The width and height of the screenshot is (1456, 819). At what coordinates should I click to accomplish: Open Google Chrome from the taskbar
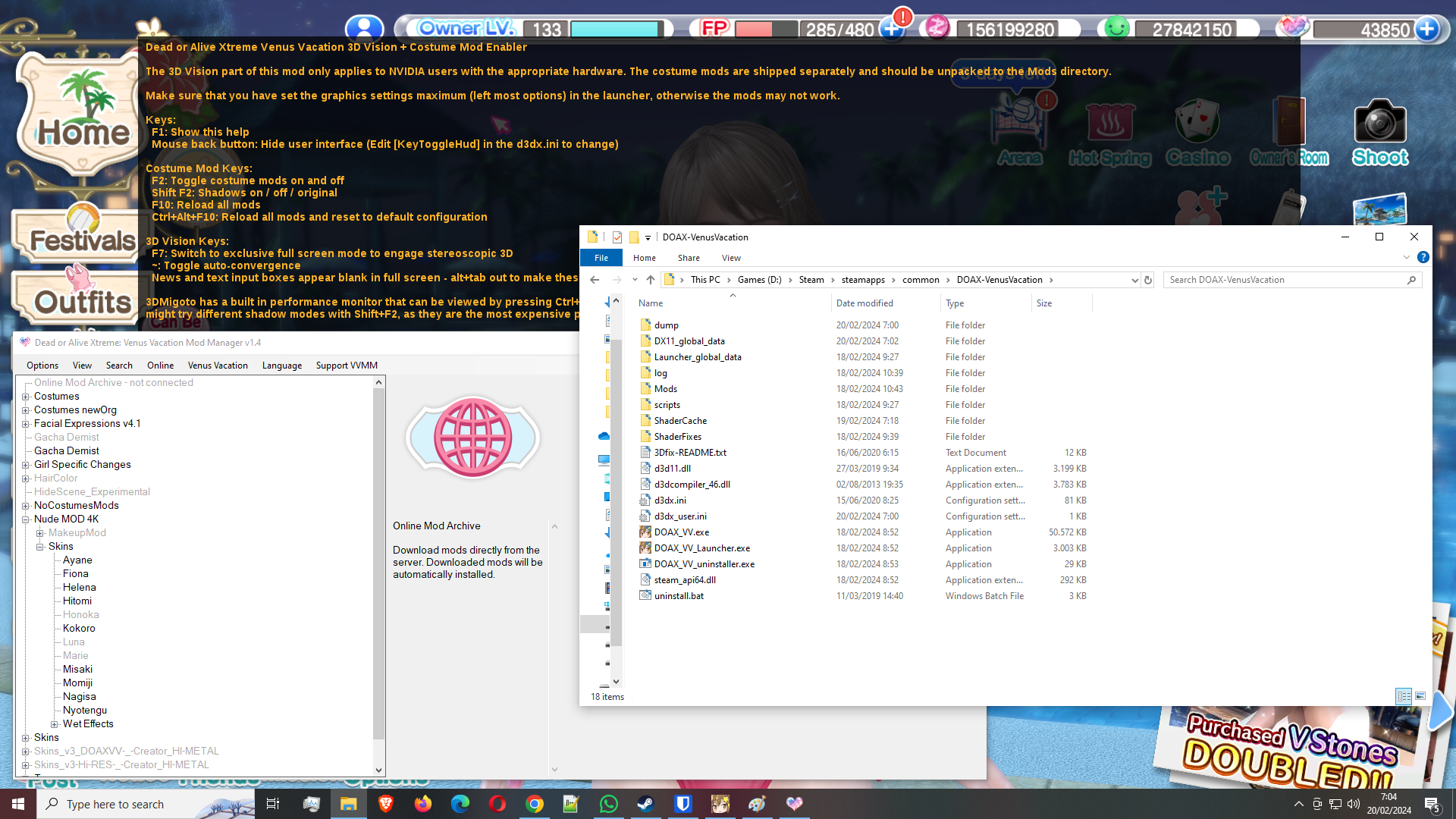tap(535, 804)
